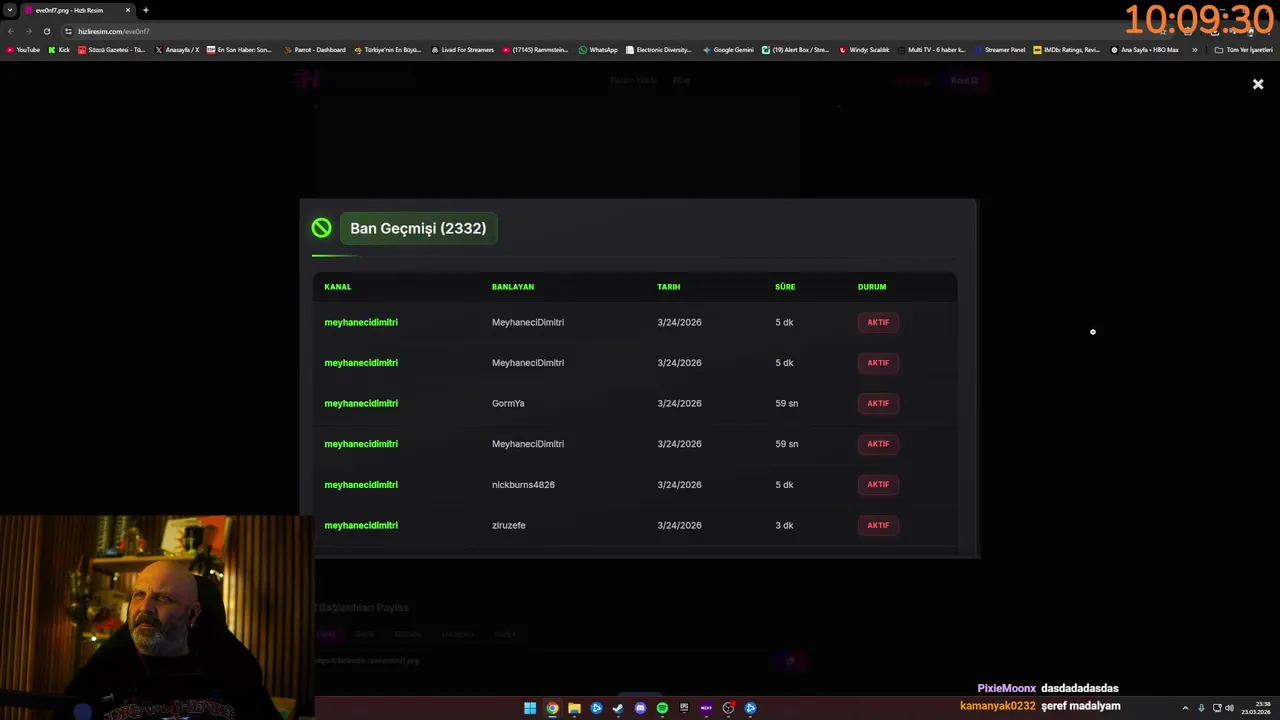The image size is (1280, 720).
Task: Open the Türkiye'nin En Büyü... bookmark
Action: (388, 49)
